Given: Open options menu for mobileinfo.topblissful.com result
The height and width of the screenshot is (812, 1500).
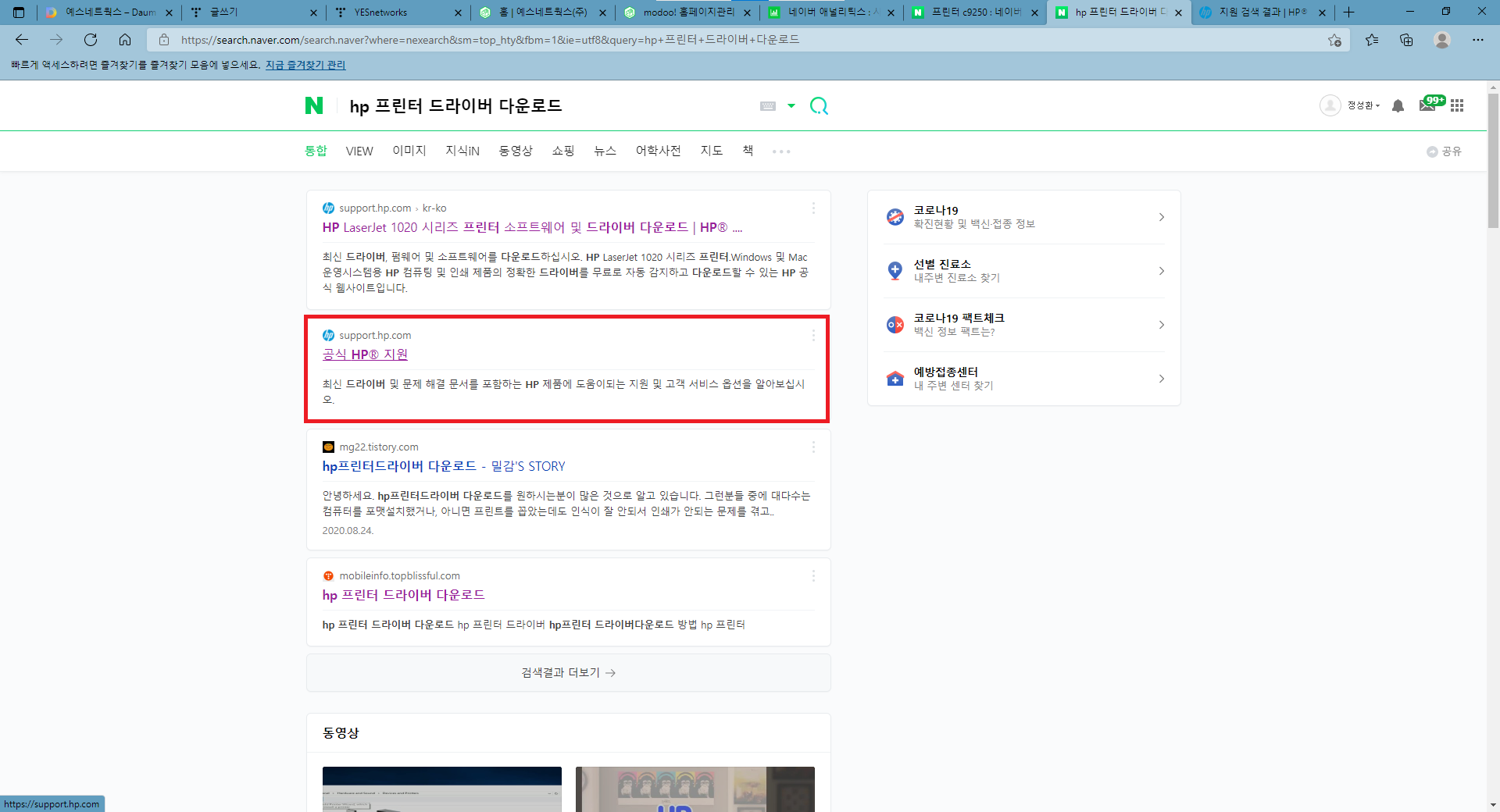Looking at the screenshot, I should click(813, 575).
